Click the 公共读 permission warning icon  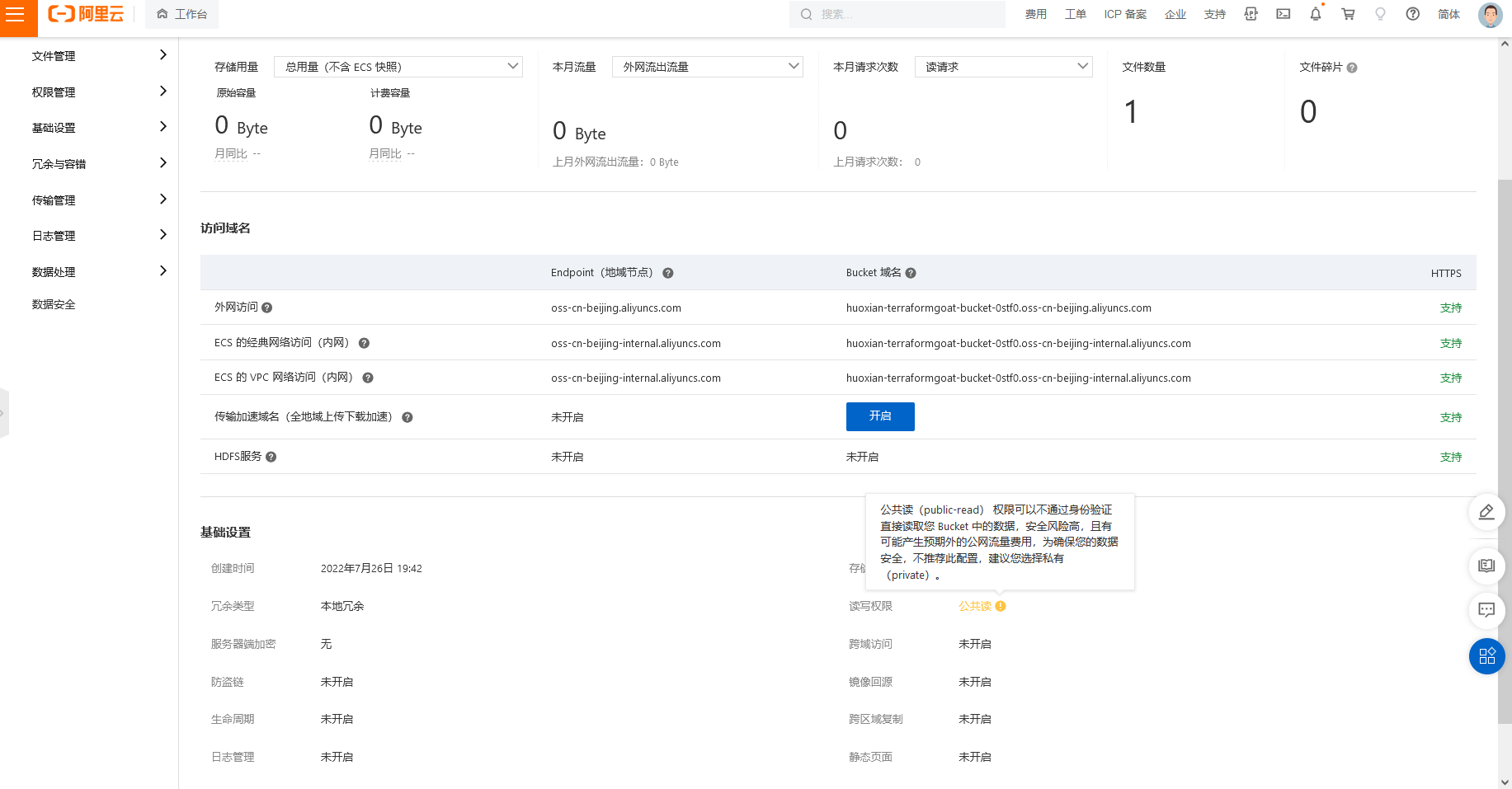click(1001, 606)
